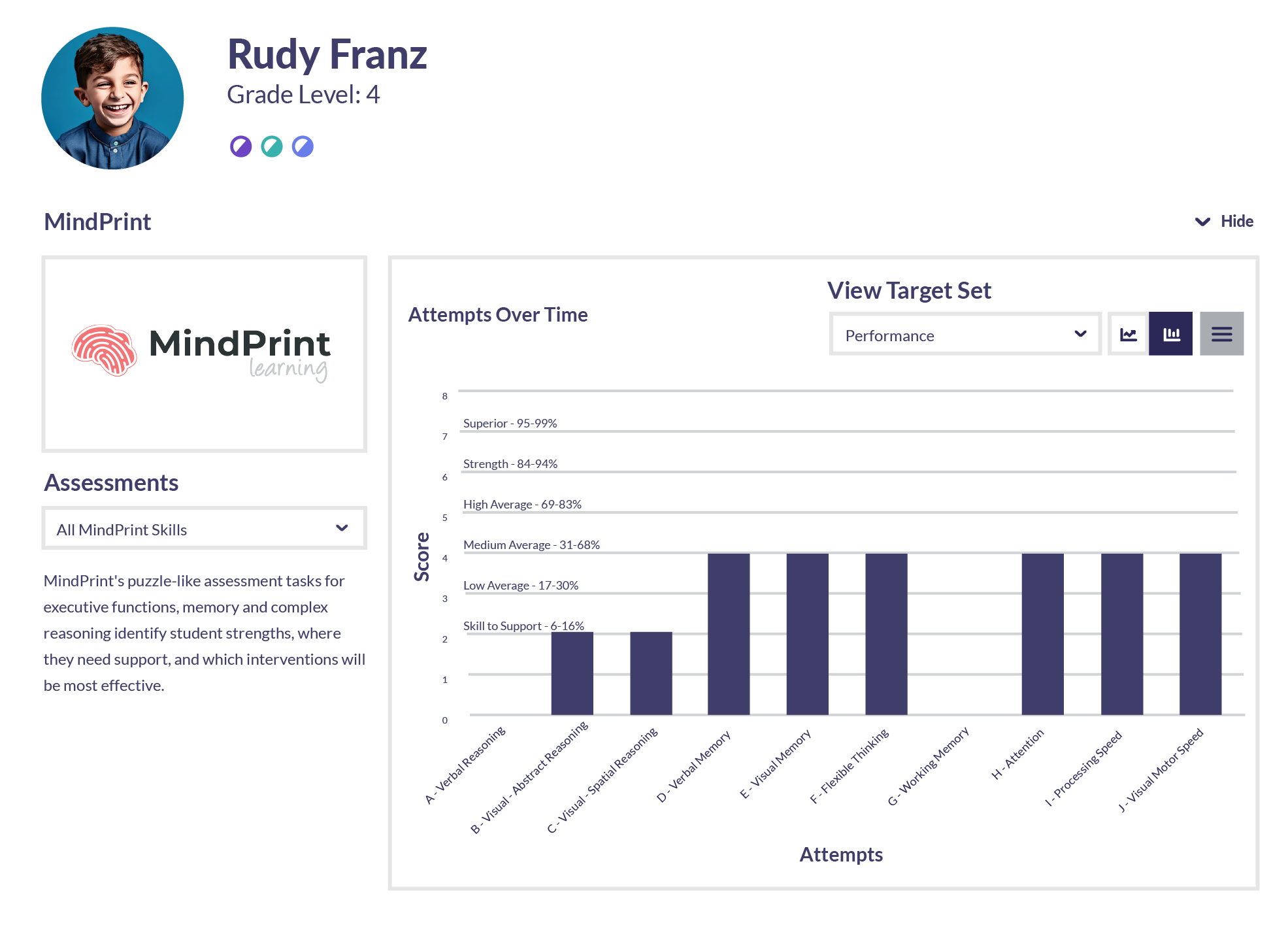
Task: Click the purple half-circle badge icon
Action: click(x=240, y=146)
